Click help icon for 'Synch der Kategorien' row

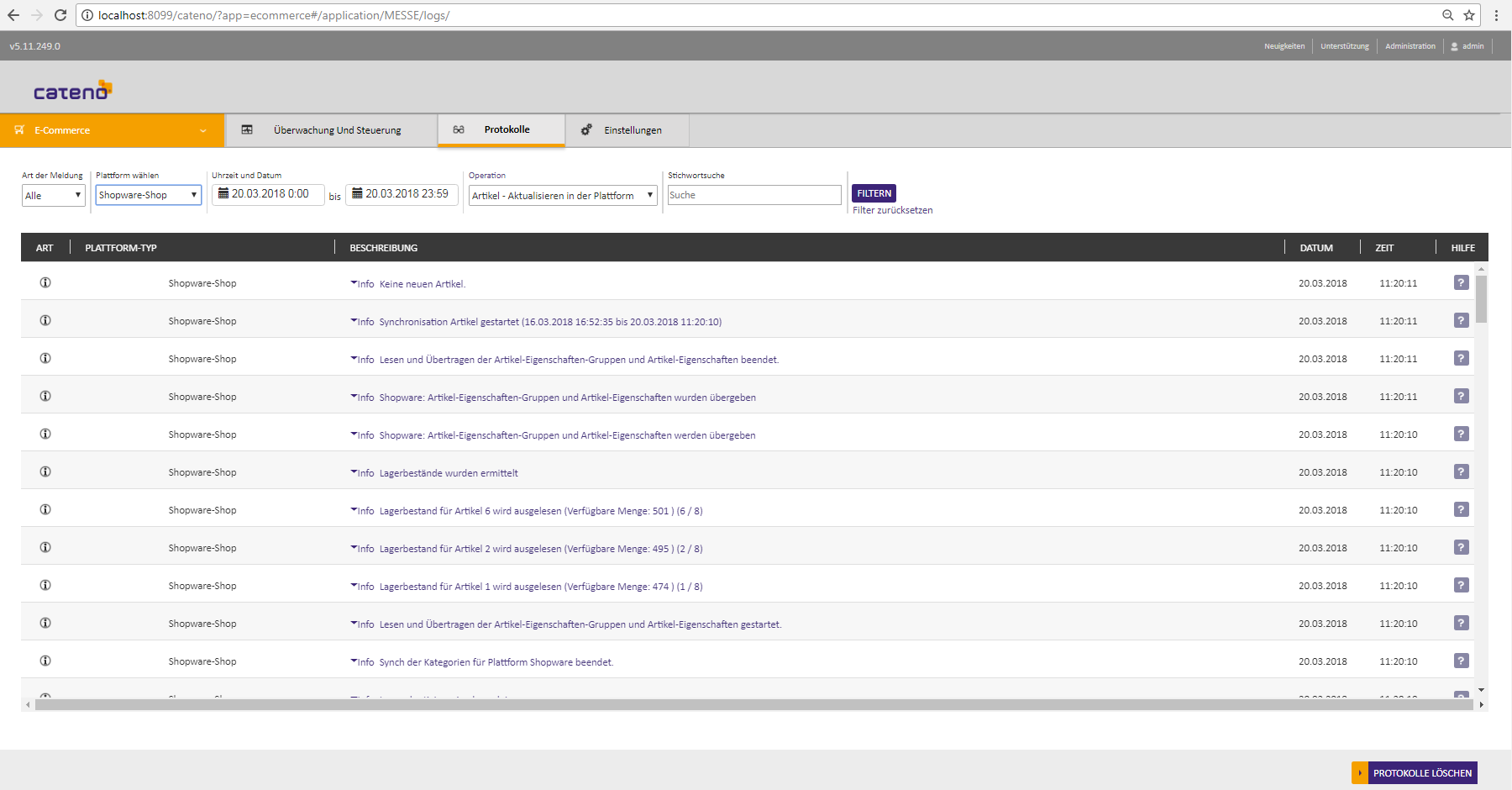pyautogui.click(x=1461, y=661)
